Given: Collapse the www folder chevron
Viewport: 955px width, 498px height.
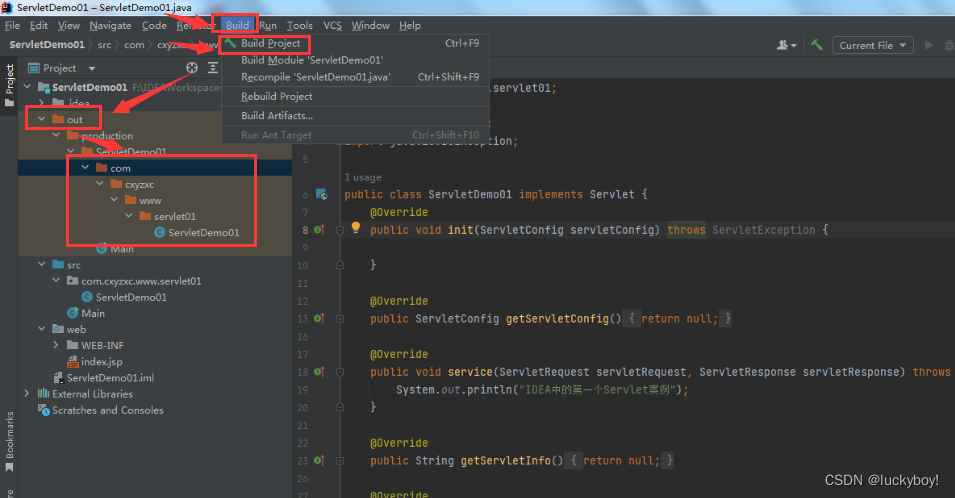Looking at the screenshot, I should tap(115, 200).
